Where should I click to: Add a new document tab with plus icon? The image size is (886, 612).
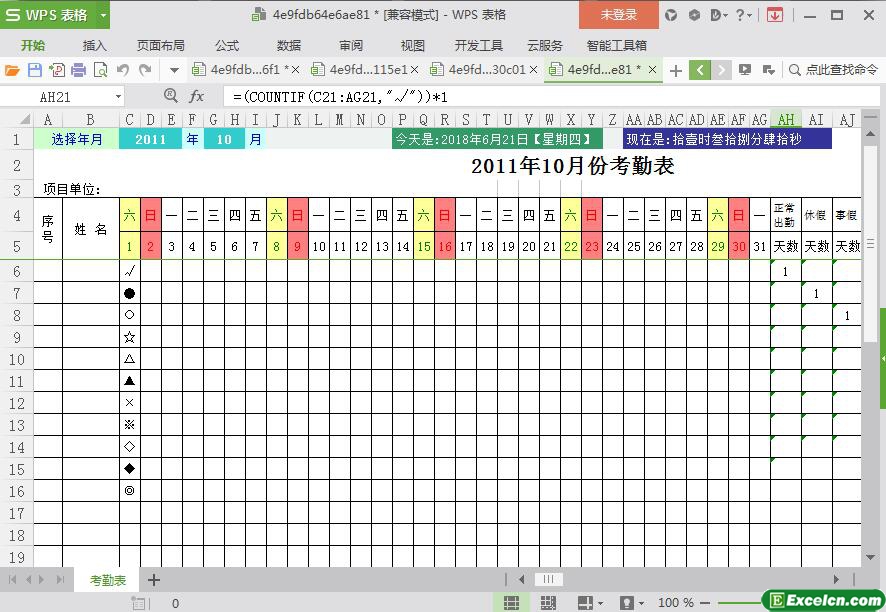(676, 71)
